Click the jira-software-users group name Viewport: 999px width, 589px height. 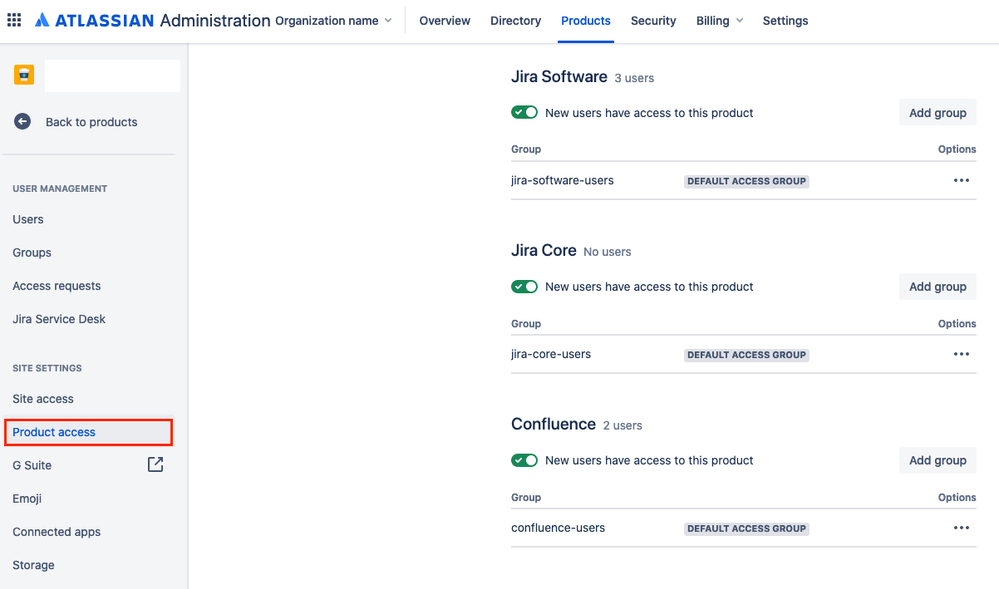(x=563, y=180)
